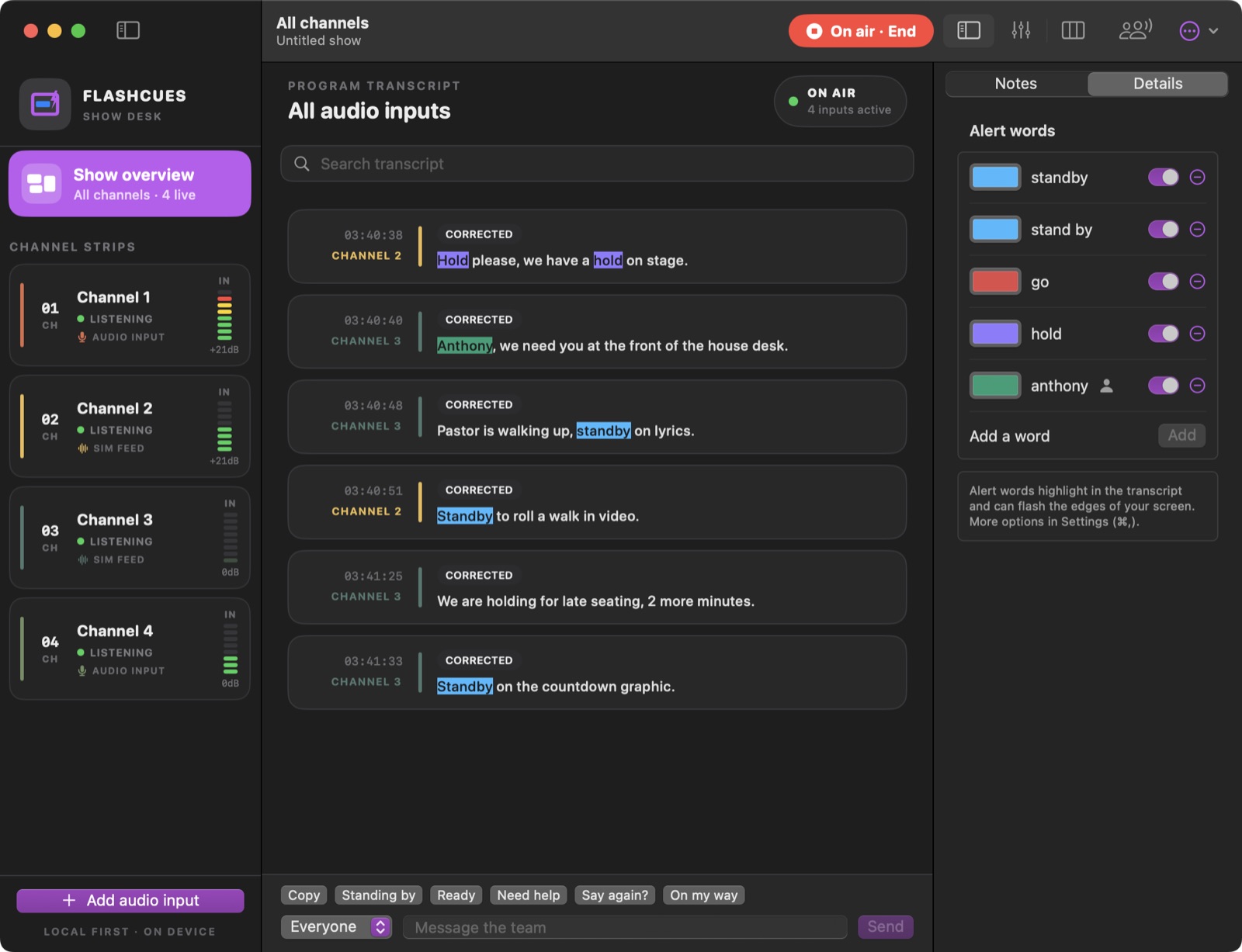Open the more options ellipsis menu
Image resolution: width=1242 pixels, height=952 pixels.
pyautogui.click(x=1189, y=31)
